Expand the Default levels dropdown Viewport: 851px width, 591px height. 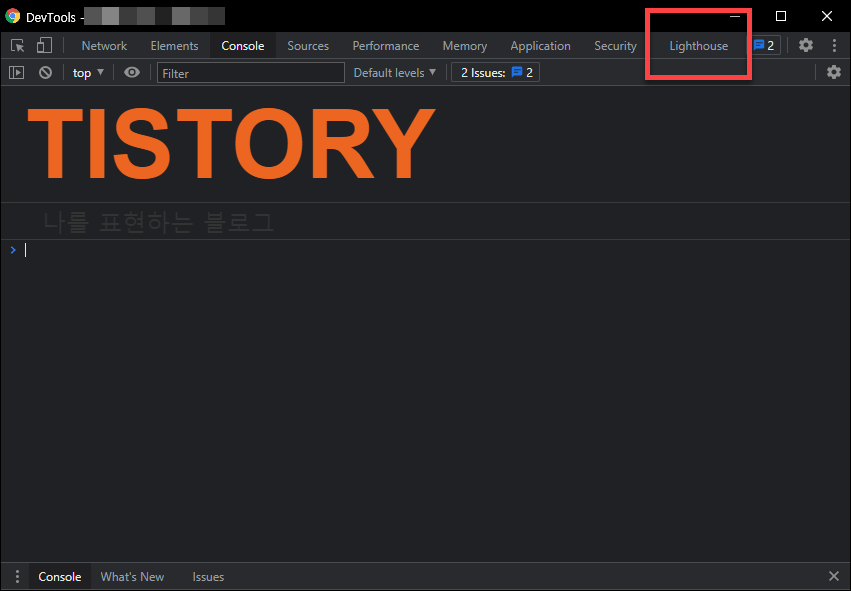(x=395, y=73)
